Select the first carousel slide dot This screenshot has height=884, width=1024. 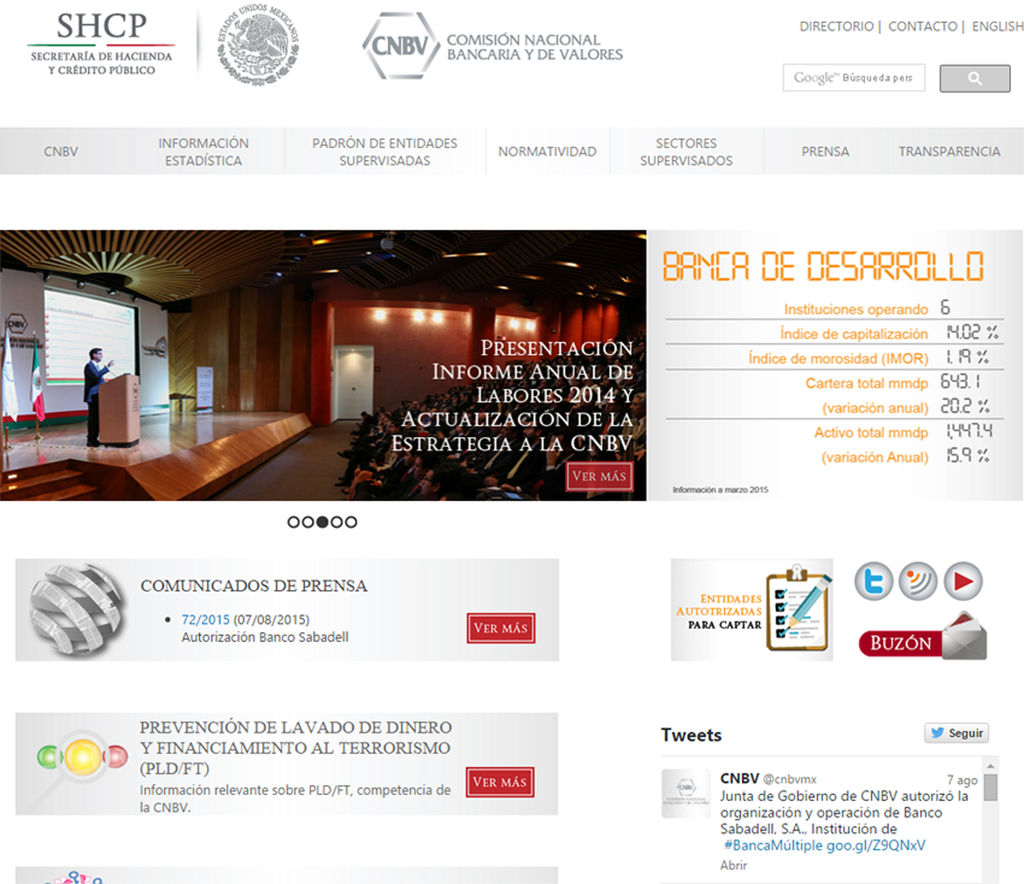[294, 522]
